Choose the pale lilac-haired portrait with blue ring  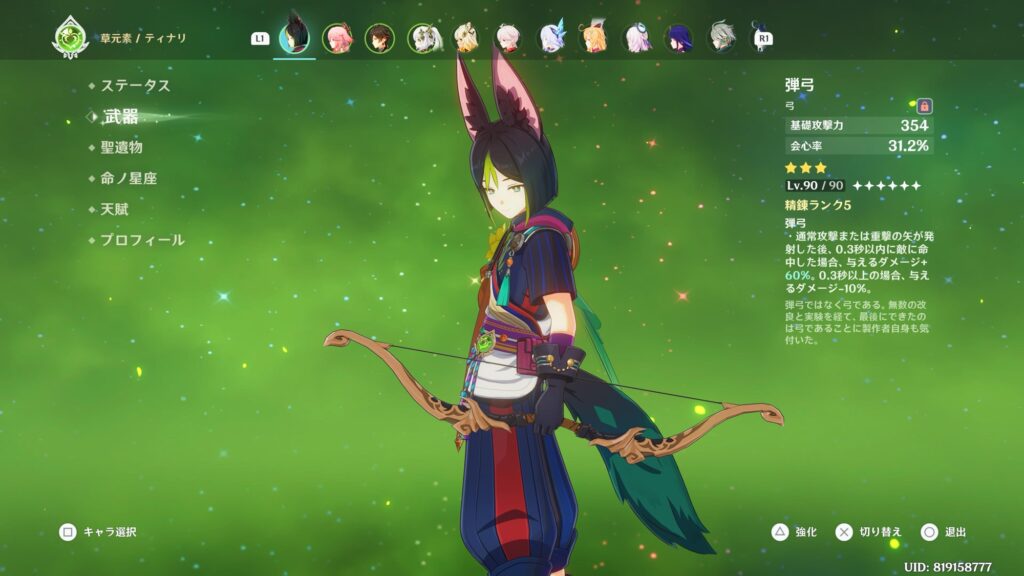pos(637,38)
